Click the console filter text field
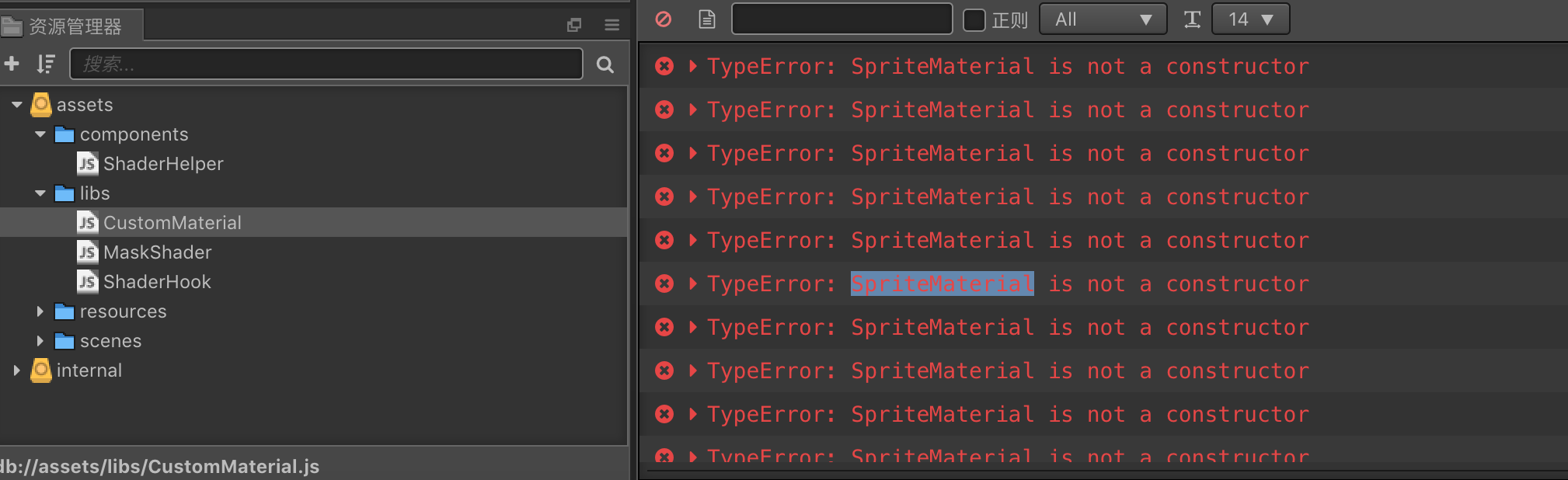The width and height of the screenshot is (1568, 480). (x=841, y=19)
